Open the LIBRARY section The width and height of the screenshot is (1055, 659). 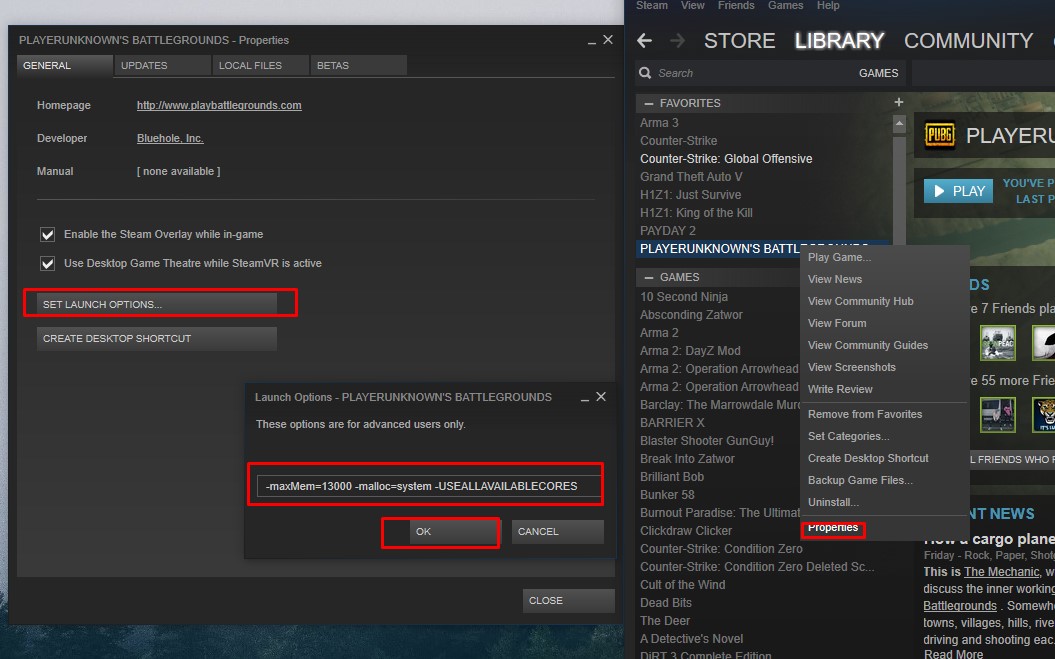point(839,41)
